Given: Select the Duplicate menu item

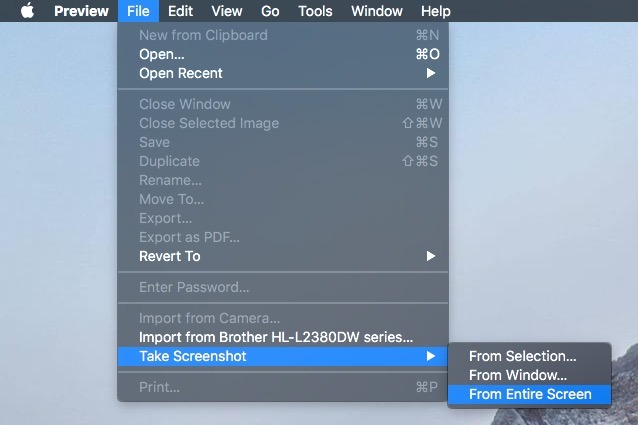Looking at the screenshot, I should coord(283,161).
